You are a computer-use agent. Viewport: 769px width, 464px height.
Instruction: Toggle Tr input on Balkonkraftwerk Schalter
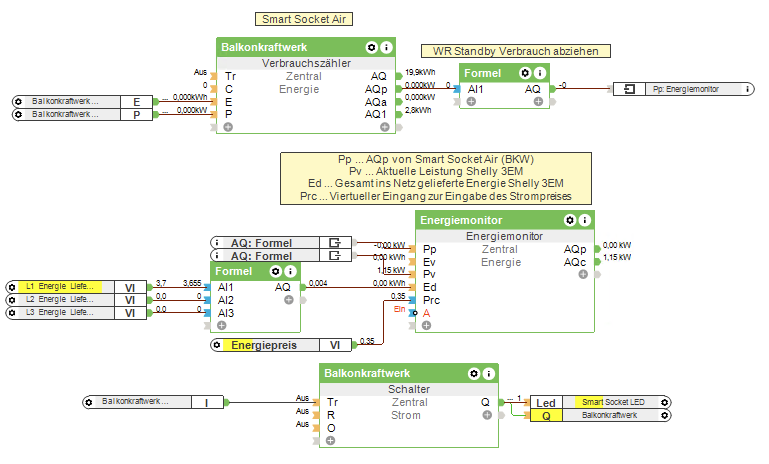point(333,402)
